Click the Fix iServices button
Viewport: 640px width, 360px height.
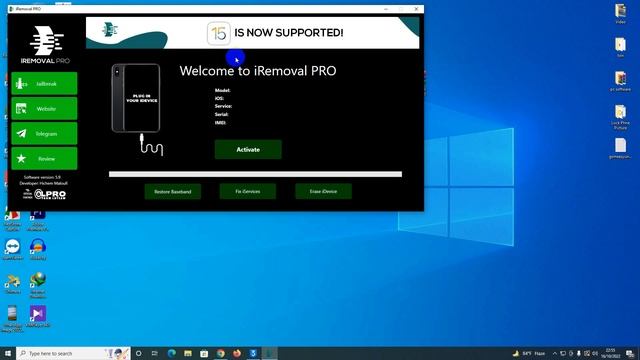coord(248,191)
